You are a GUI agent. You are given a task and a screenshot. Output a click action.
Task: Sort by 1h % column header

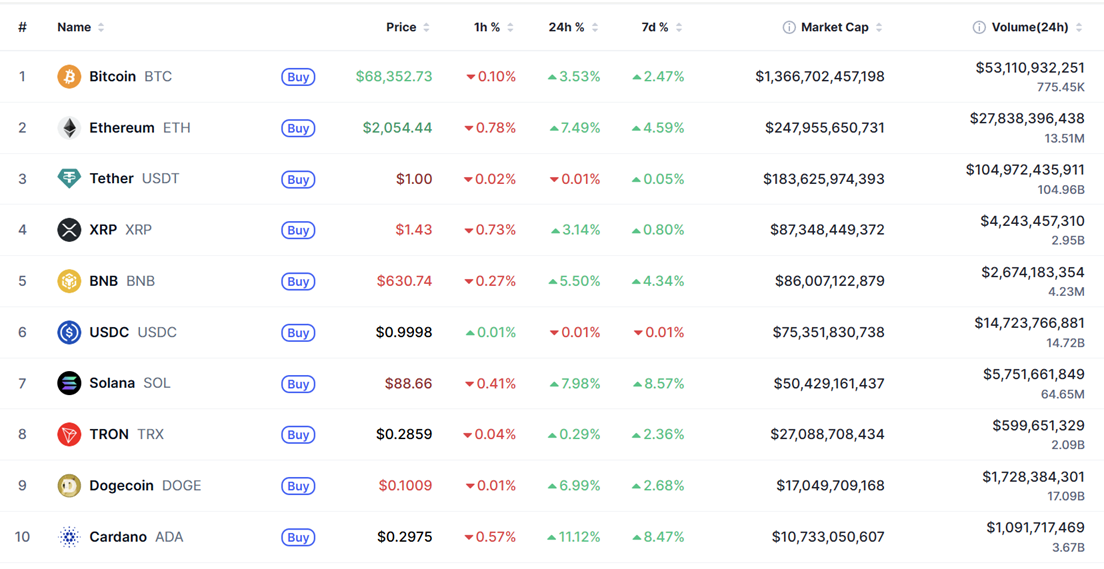(x=487, y=28)
